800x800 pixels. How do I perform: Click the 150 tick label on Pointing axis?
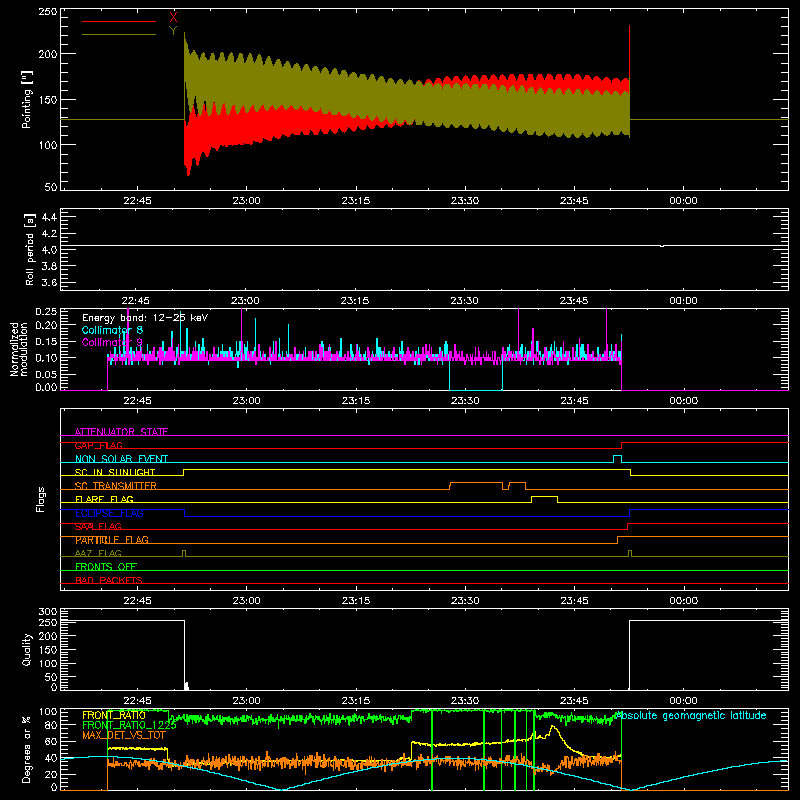[47, 99]
